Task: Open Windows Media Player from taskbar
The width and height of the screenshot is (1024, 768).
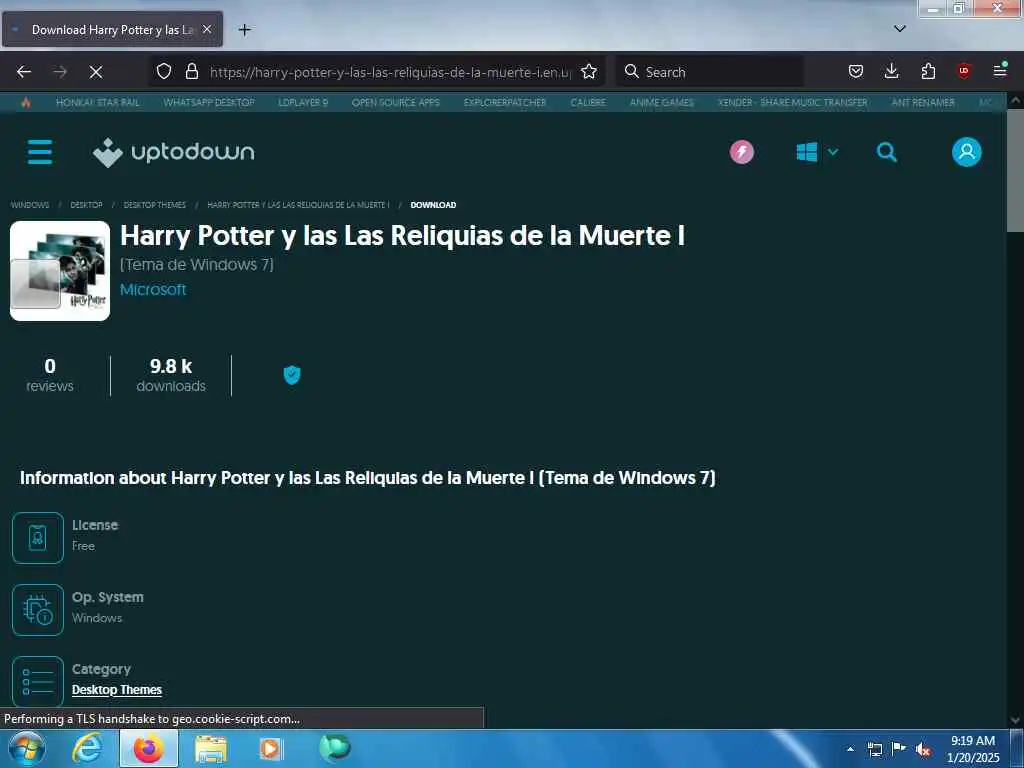Action: pyautogui.click(x=271, y=749)
